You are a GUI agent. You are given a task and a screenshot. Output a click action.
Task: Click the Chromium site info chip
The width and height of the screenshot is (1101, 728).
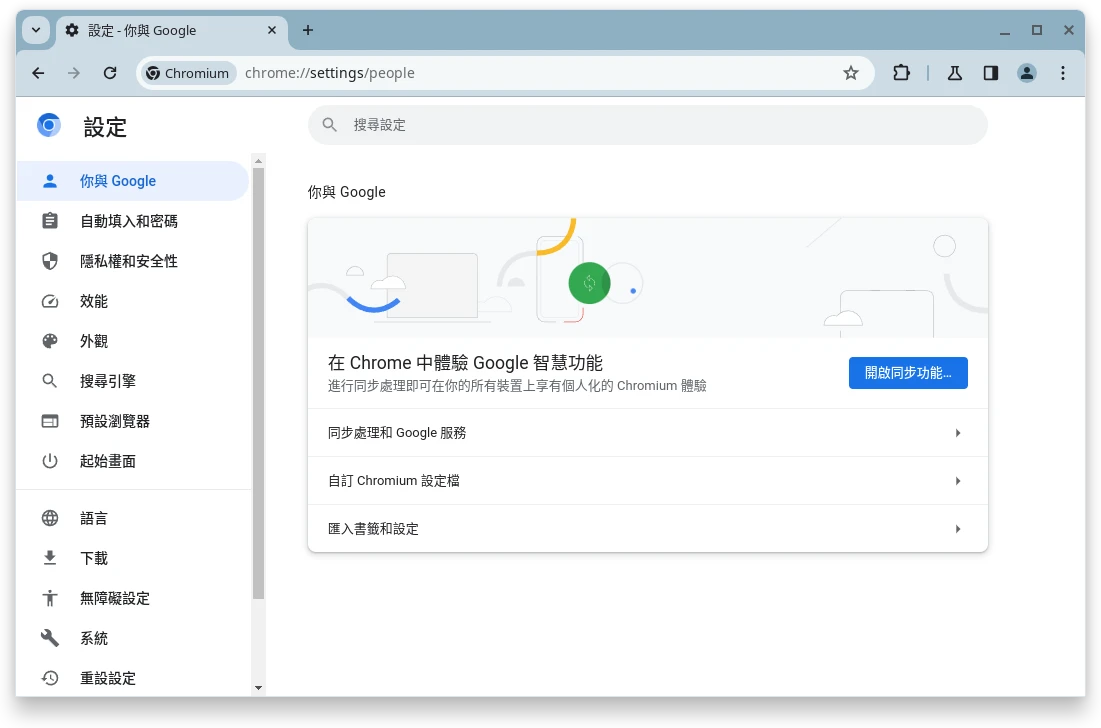point(187,73)
